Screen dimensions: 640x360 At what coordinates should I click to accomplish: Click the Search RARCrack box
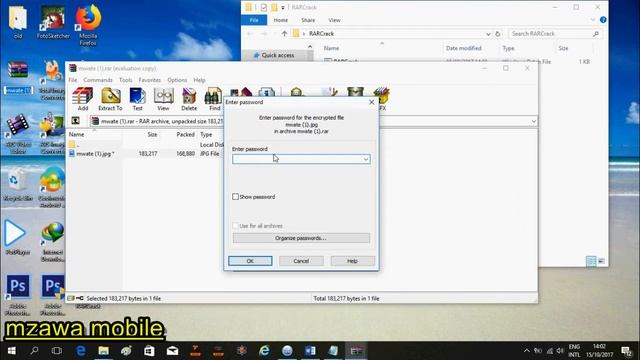(555, 34)
